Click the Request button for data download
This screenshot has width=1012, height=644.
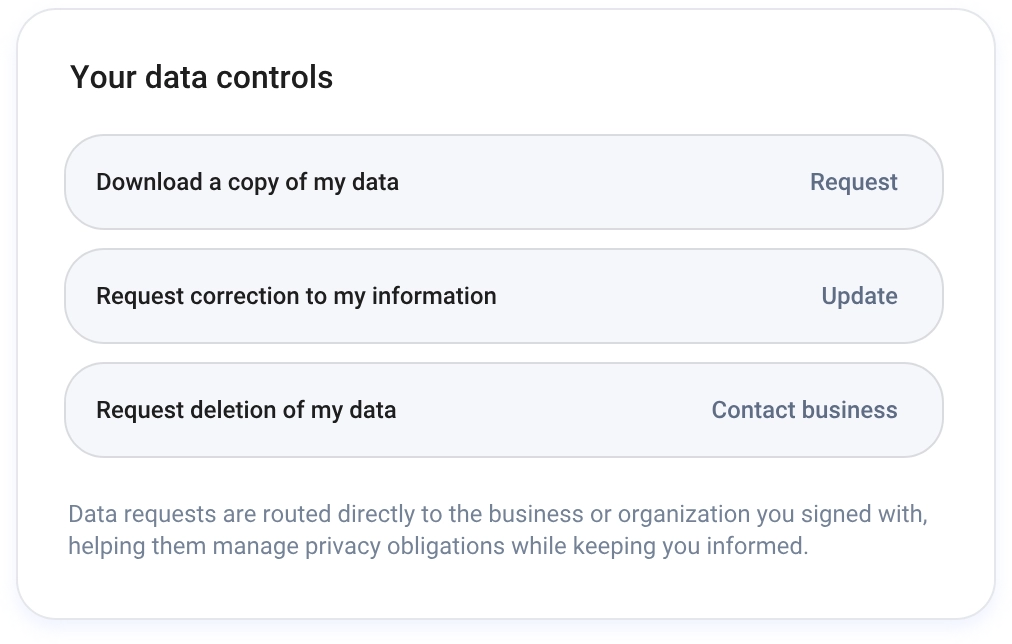(x=853, y=182)
